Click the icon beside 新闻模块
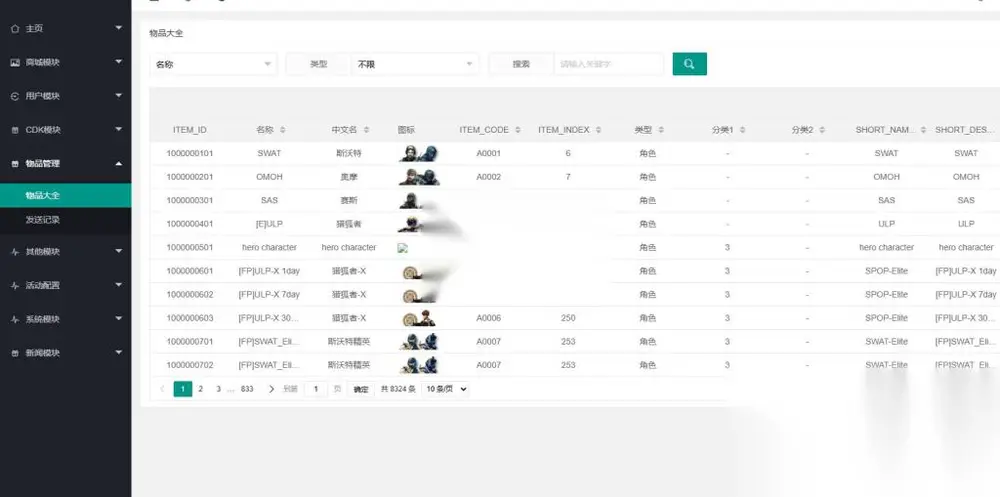1000x497 pixels. coord(15,353)
